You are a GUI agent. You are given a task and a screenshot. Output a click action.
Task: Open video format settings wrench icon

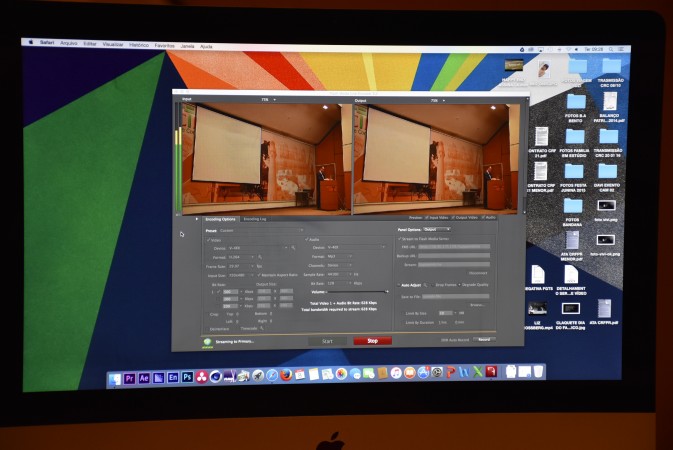tap(260, 257)
